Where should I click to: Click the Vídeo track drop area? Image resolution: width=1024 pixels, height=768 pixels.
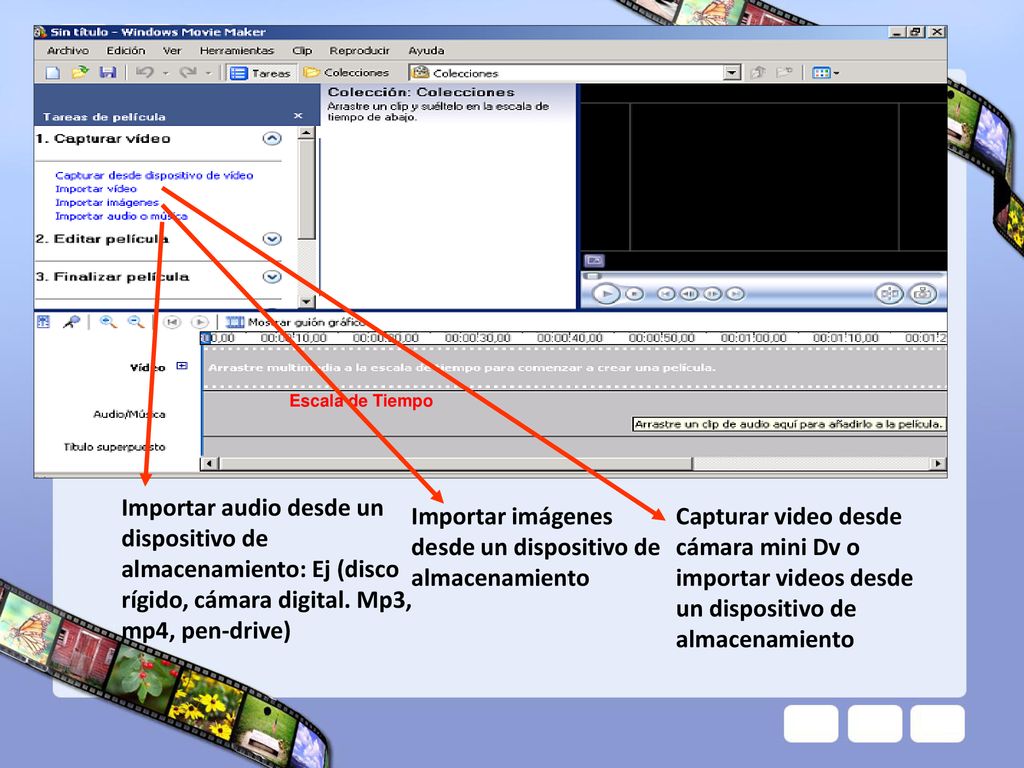[x=575, y=368]
